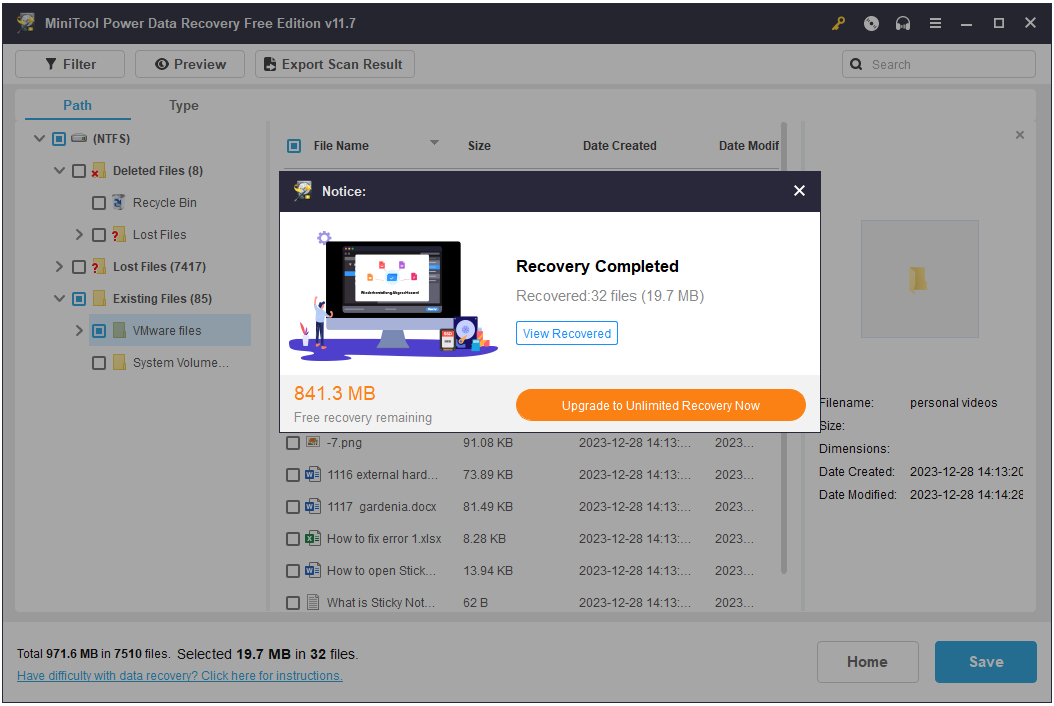This screenshot has width=1054, height=706.
Task: Check the System Volume checkbox
Action: tap(99, 362)
